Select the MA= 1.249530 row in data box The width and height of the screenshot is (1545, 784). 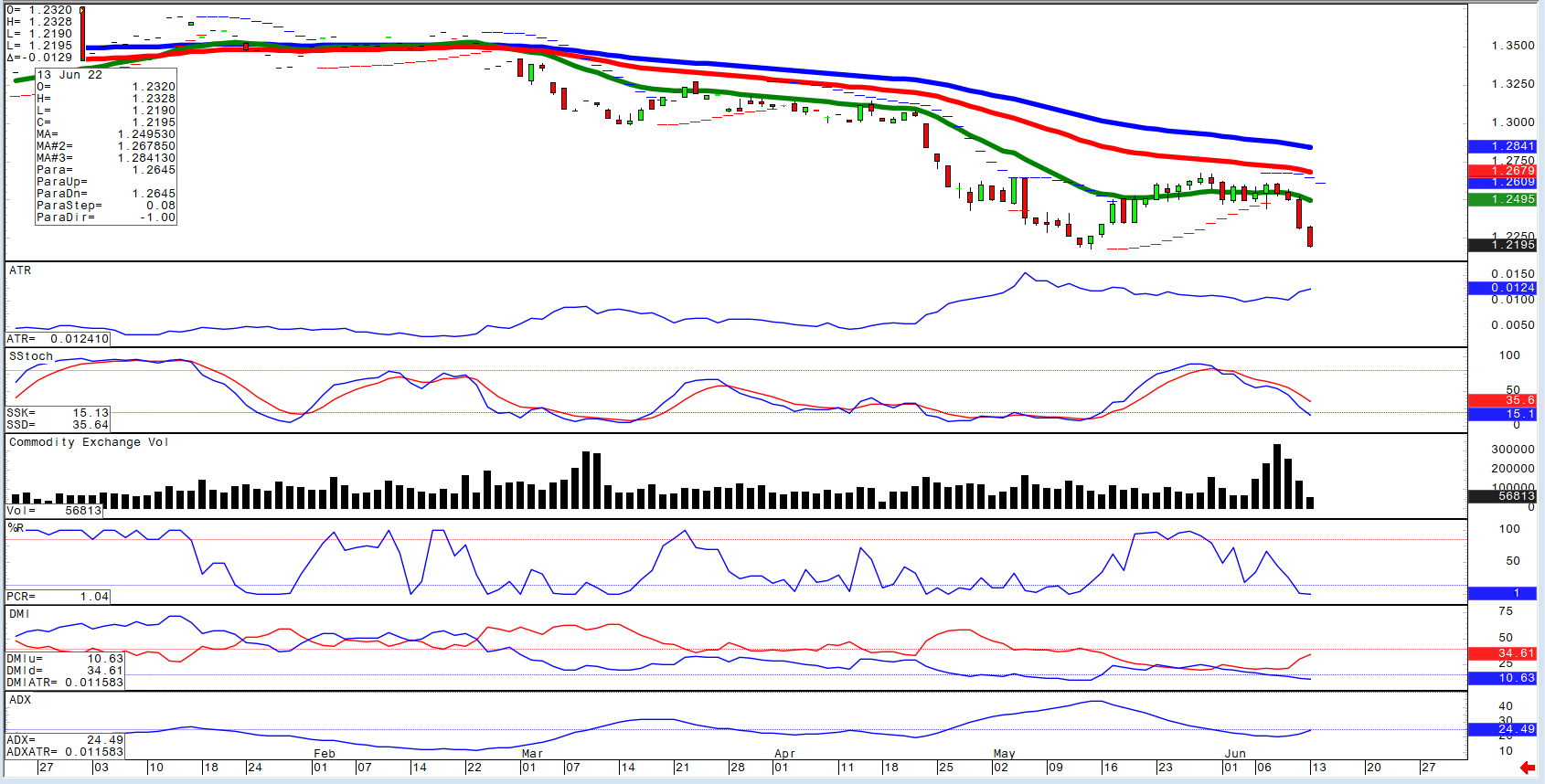(x=106, y=134)
